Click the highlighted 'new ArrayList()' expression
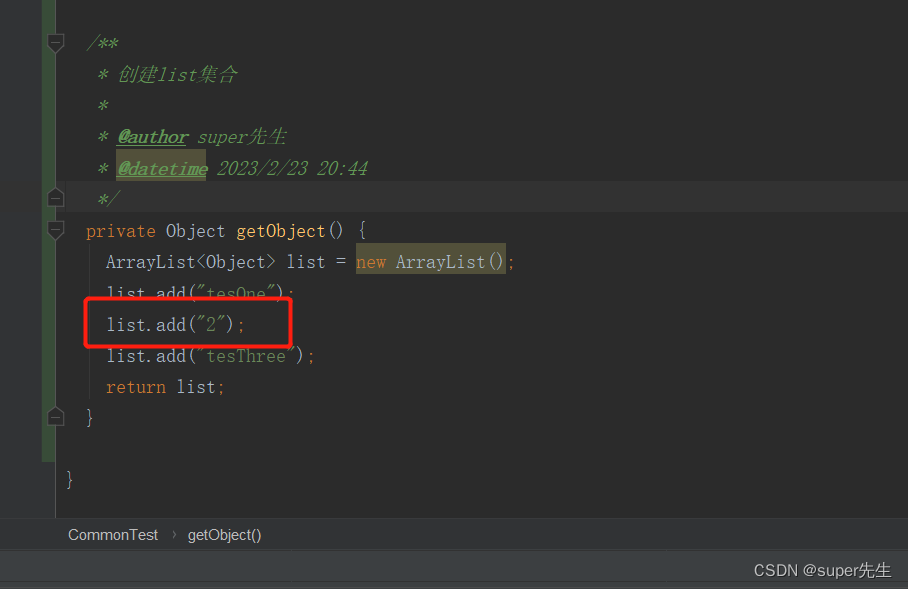Screen dimensions: 908x589 coord(430,262)
